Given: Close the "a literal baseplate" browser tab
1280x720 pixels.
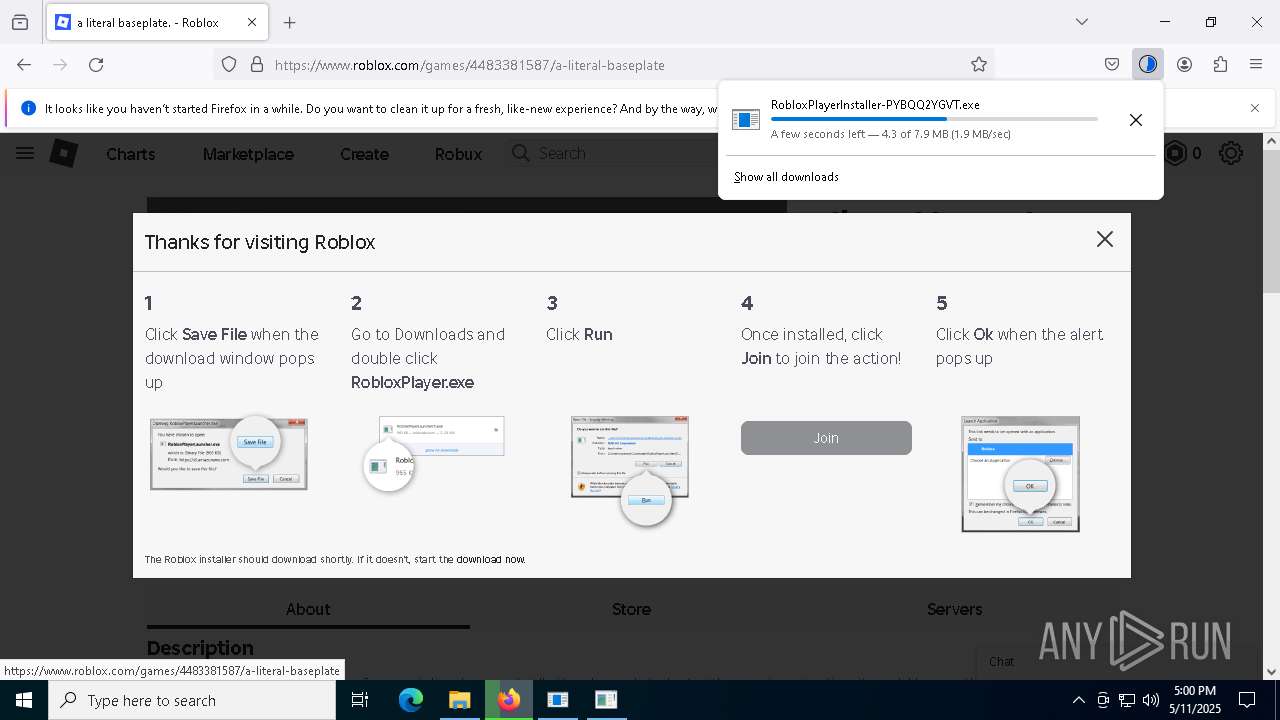Looking at the screenshot, I should click(252, 22).
